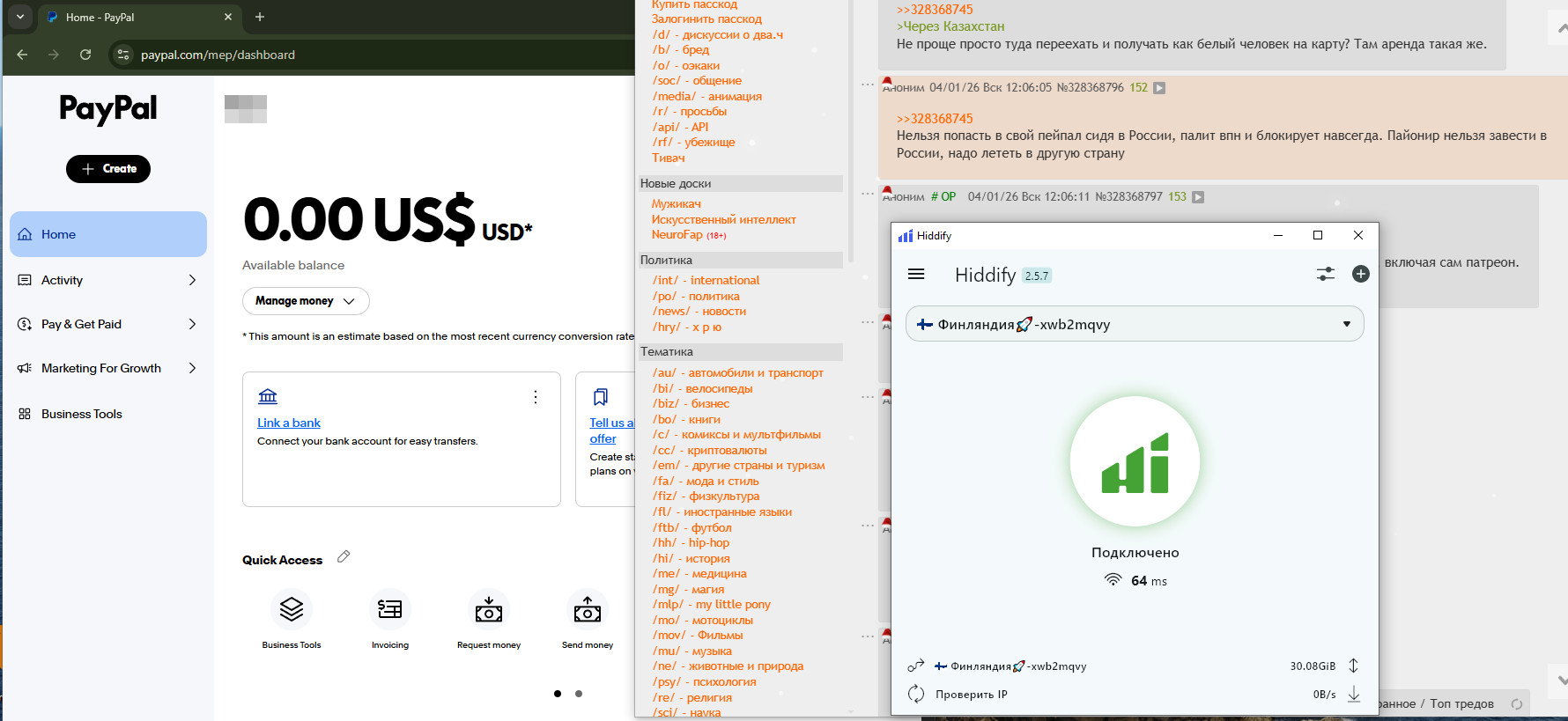Viewport: 1568px width, 721px height.
Task: Click the proxy route icon beside Финляндия
Action: coord(916,666)
